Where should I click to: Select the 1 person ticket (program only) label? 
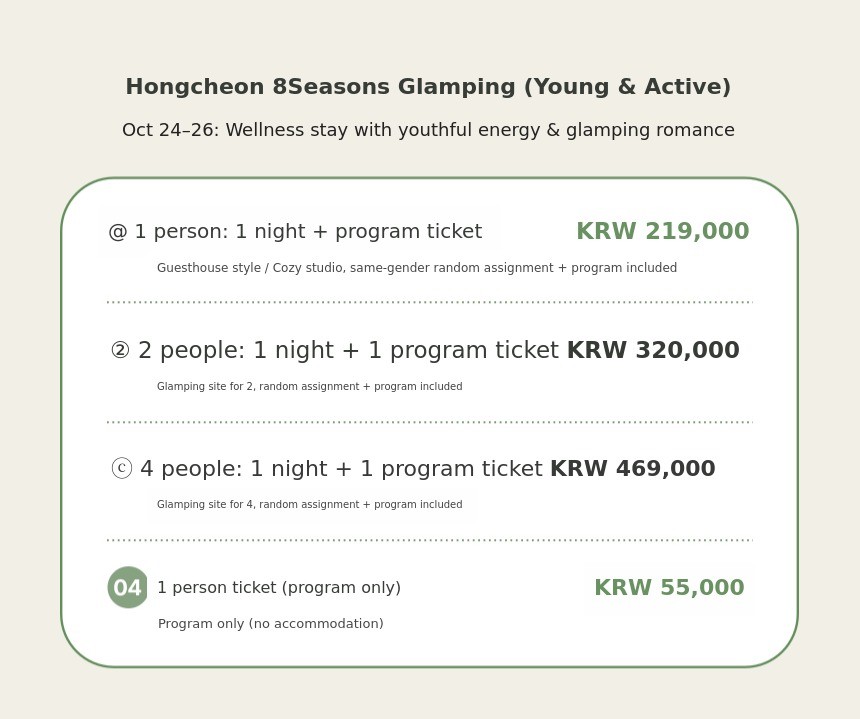click(279, 588)
